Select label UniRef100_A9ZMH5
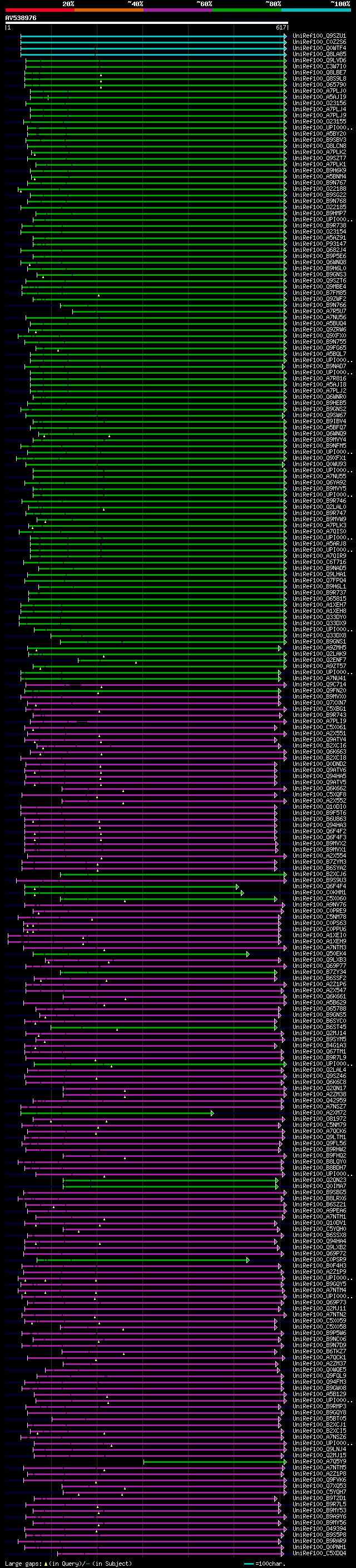The width and height of the screenshot is (356, 1568). click(x=319, y=648)
